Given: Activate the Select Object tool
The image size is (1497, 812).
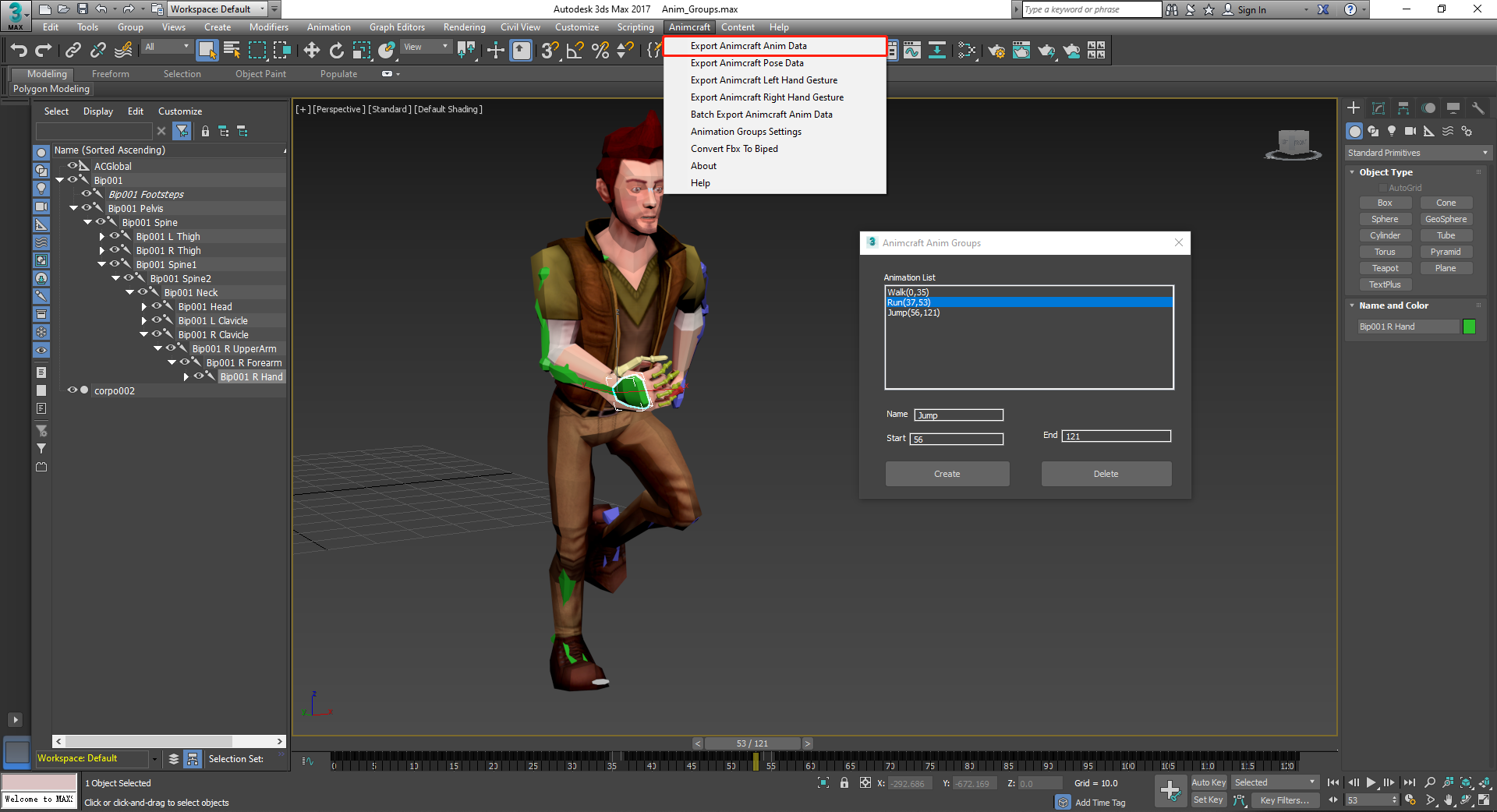Looking at the screenshot, I should tap(207, 51).
